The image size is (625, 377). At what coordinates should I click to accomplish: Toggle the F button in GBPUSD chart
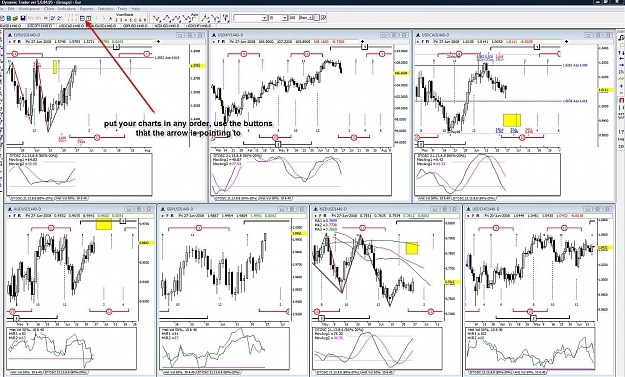[168, 216]
